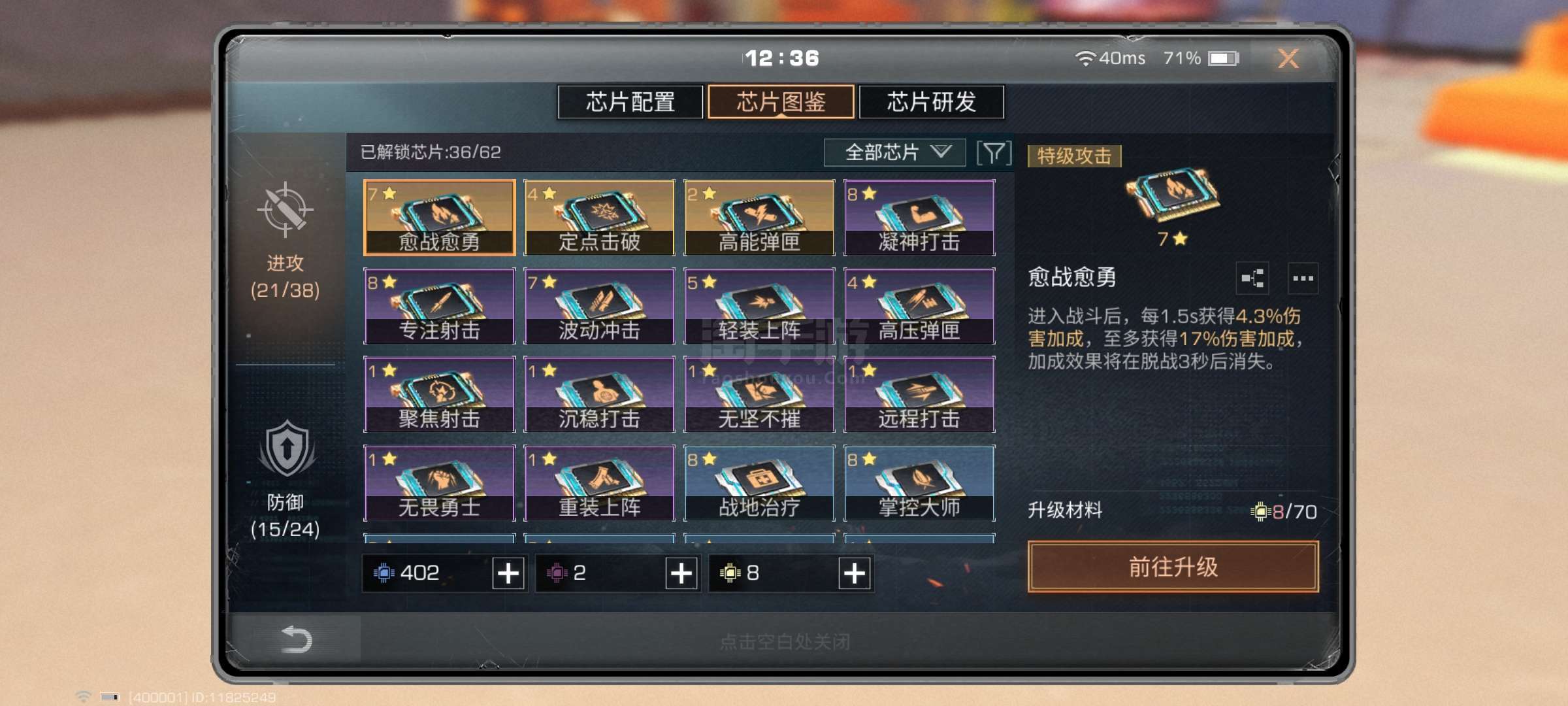Open the three-dot more options button
The image size is (1568, 706).
[x=1303, y=278]
